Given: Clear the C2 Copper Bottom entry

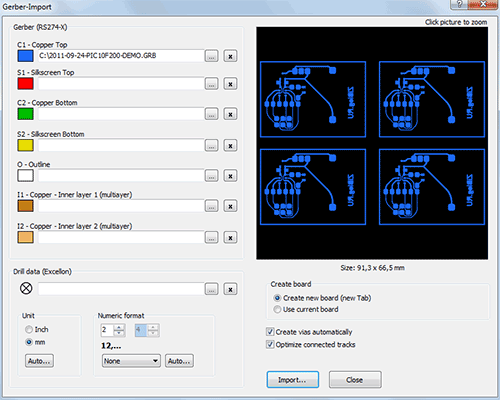Looking at the screenshot, I should coord(230,114).
